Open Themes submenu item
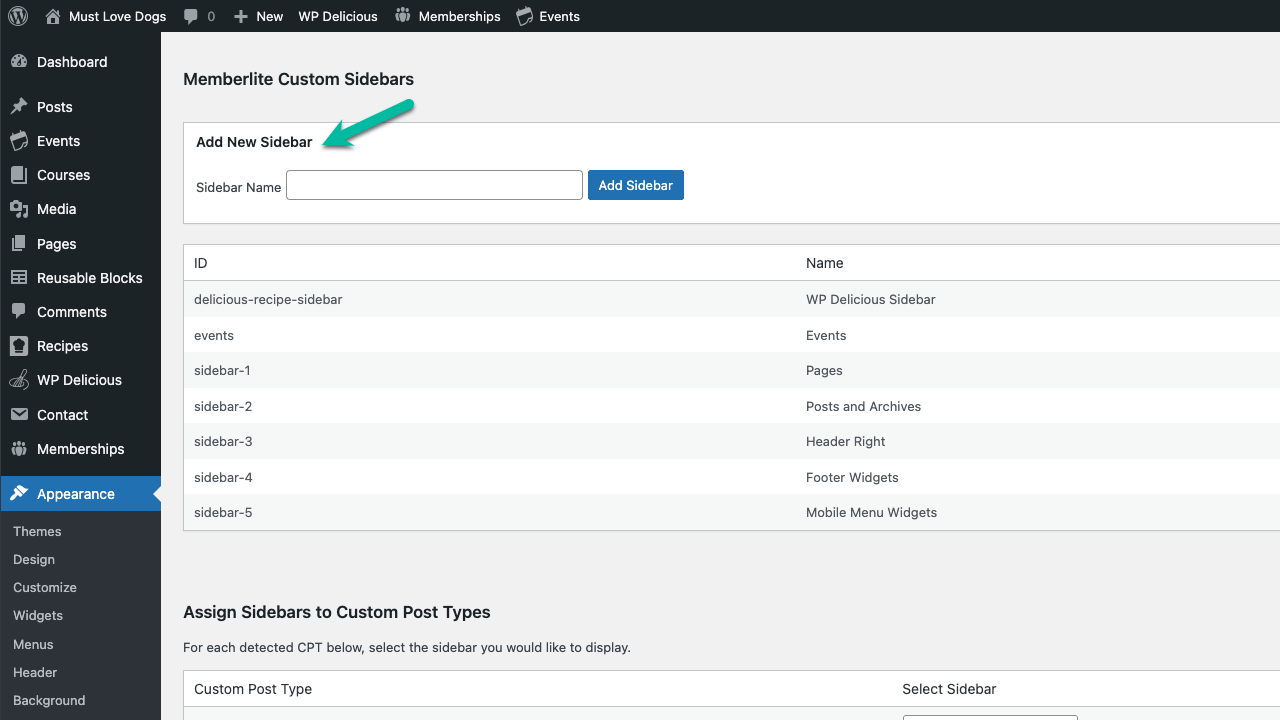 click(37, 531)
